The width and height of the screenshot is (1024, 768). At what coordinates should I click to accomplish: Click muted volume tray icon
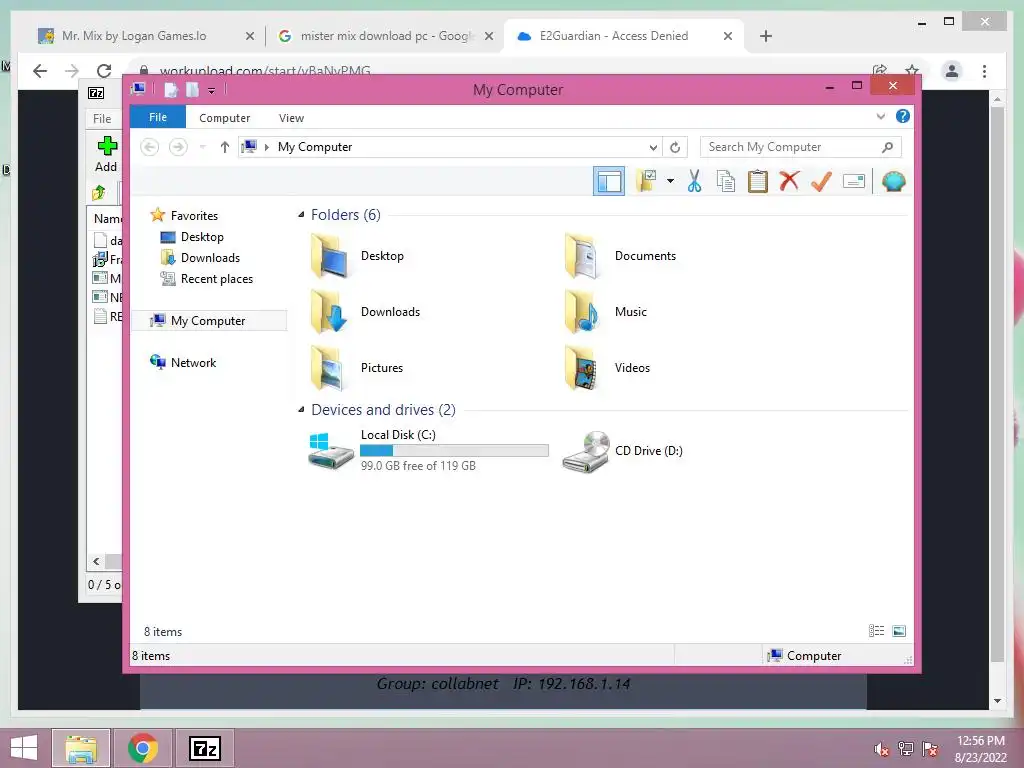(881, 749)
